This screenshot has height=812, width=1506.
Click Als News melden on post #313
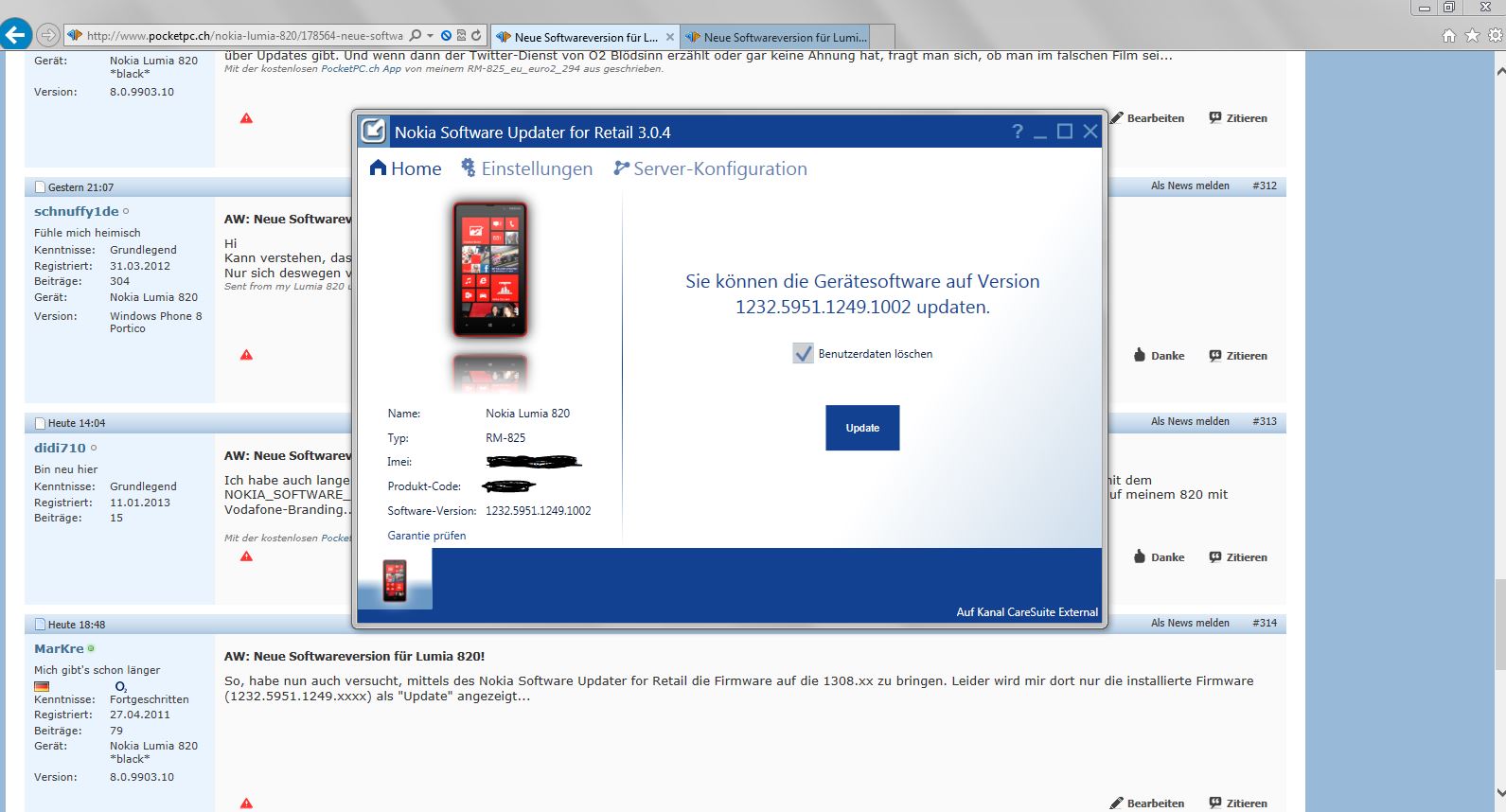[x=1190, y=421]
